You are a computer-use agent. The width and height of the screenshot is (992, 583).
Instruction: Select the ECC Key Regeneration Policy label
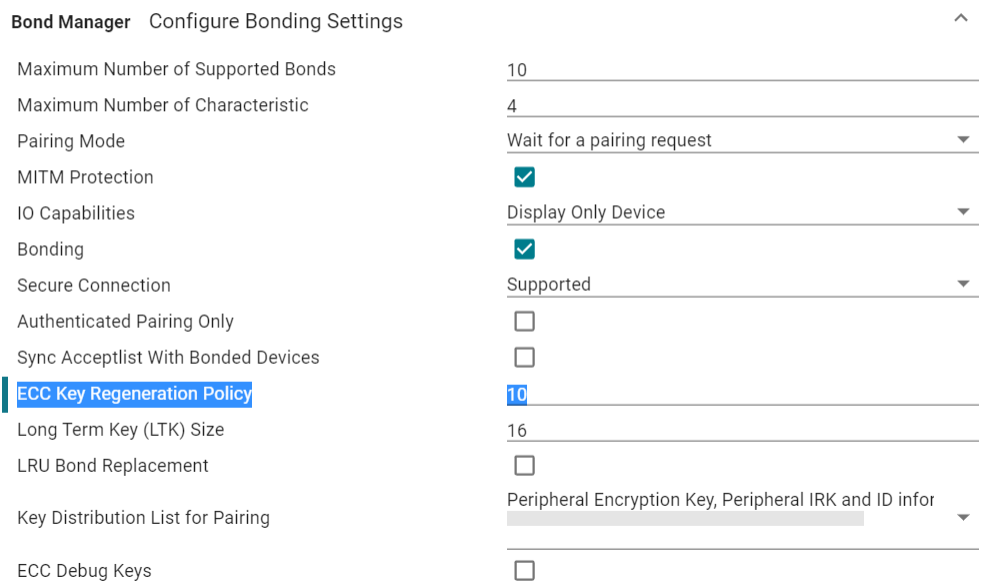pos(135,394)
